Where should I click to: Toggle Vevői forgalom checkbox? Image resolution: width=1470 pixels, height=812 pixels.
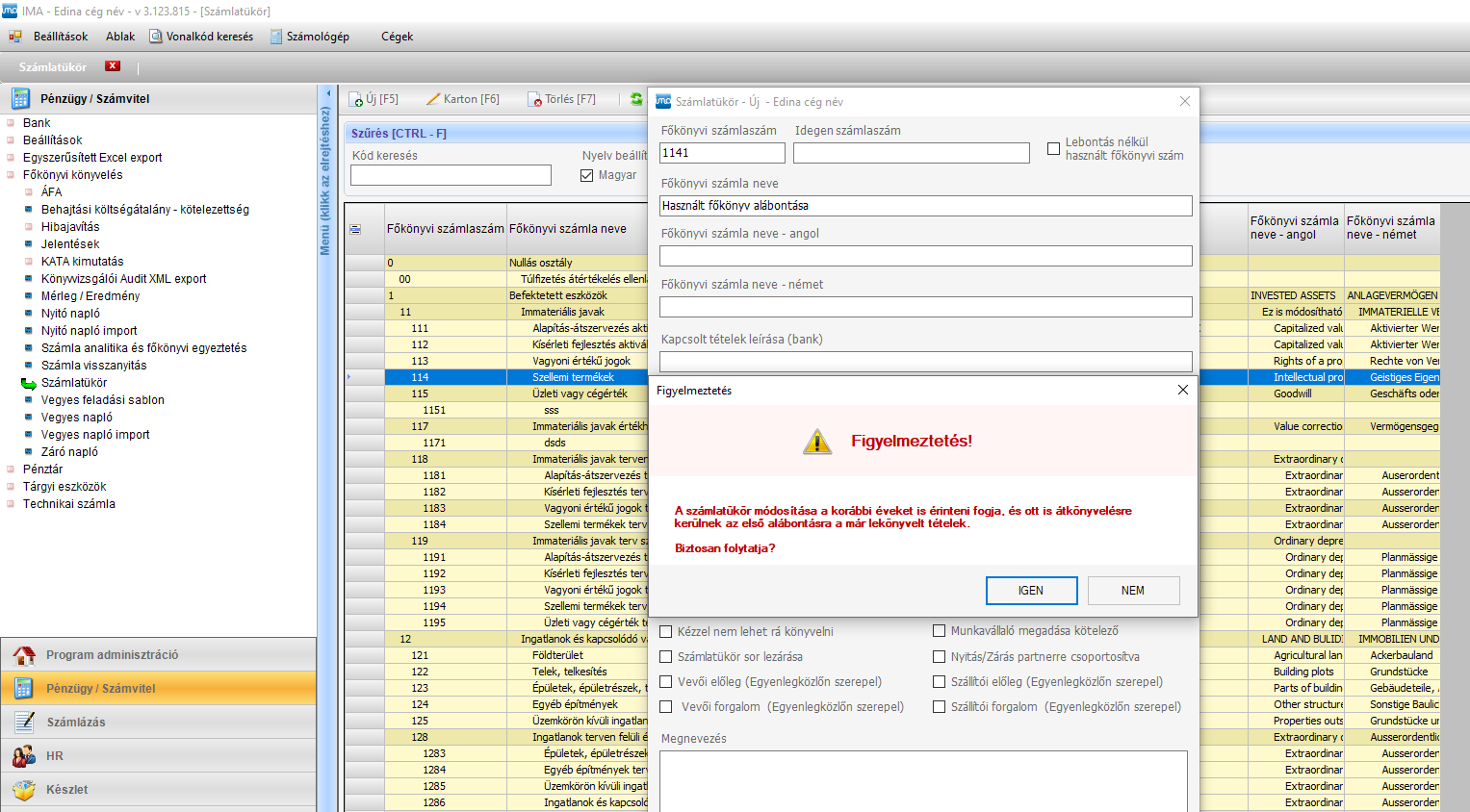(666, 707)
